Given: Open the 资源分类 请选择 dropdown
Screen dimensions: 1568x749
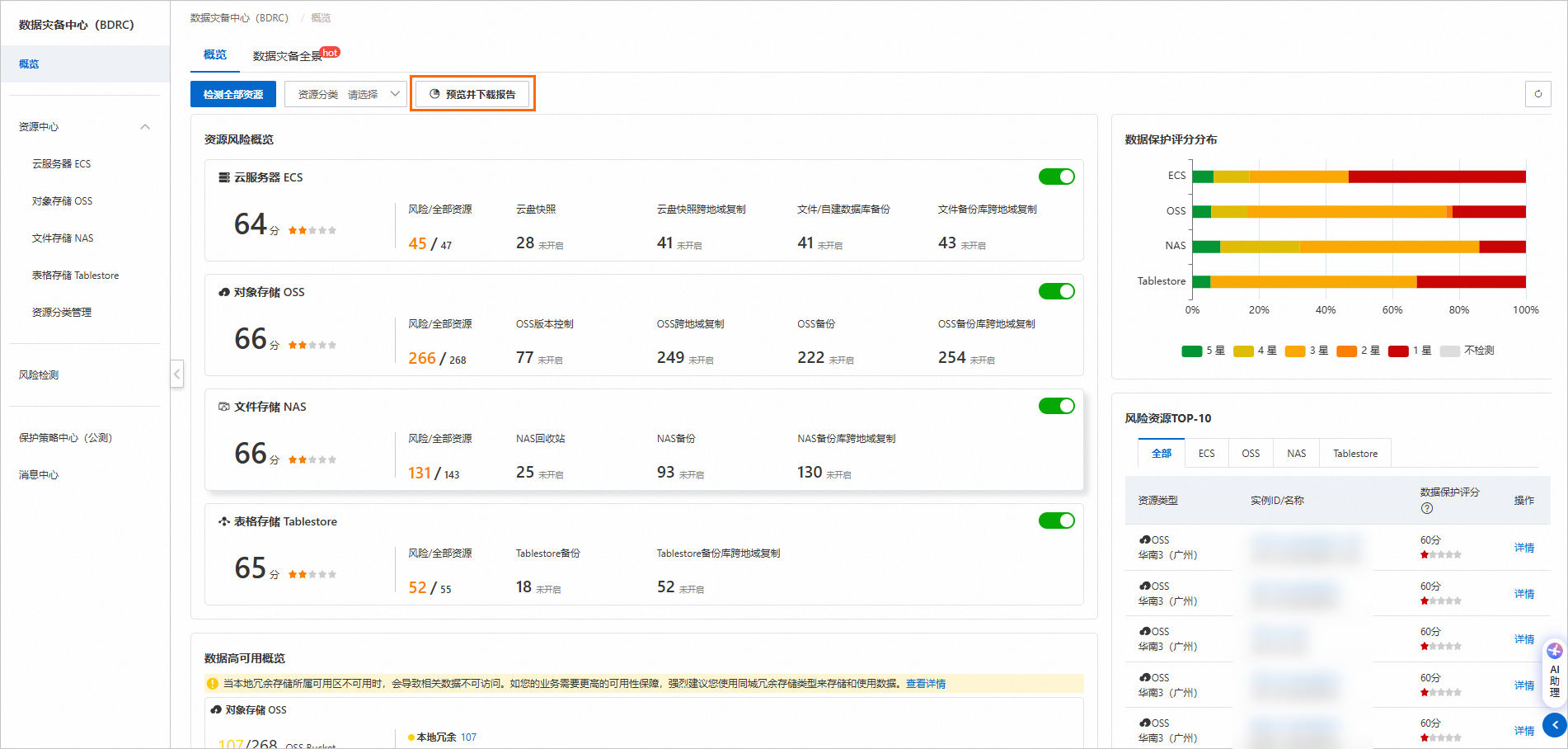Looking at the screenshot, I should pyautogui.click(x=345, y=94).
